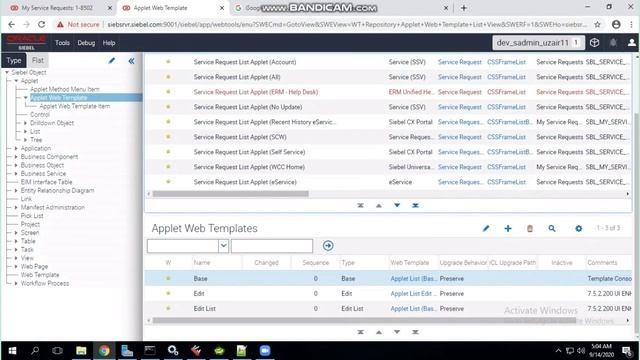Image resolution: width=640 pixels, height=360 pixels.
Task: Select Control in the object tree
Action: click(40, 115)
